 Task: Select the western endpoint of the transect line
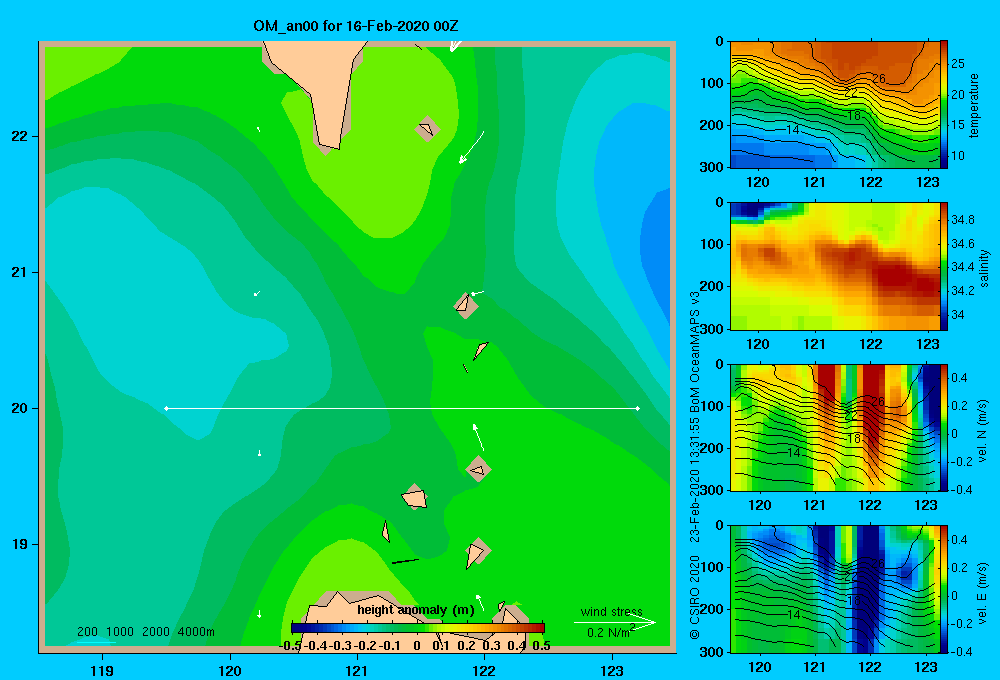(166, 408)
